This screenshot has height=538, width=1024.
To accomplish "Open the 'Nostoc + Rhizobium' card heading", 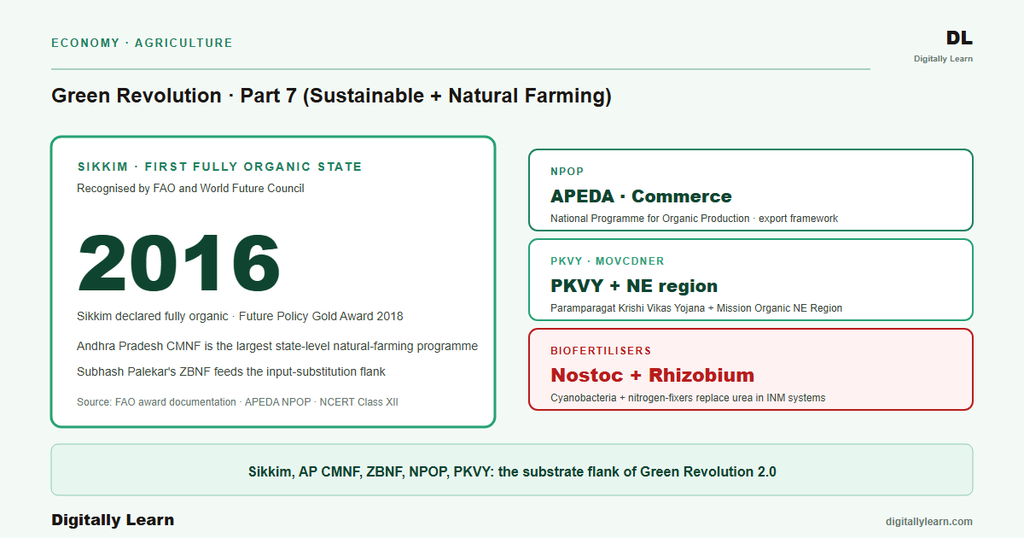I will click(652, 375).
